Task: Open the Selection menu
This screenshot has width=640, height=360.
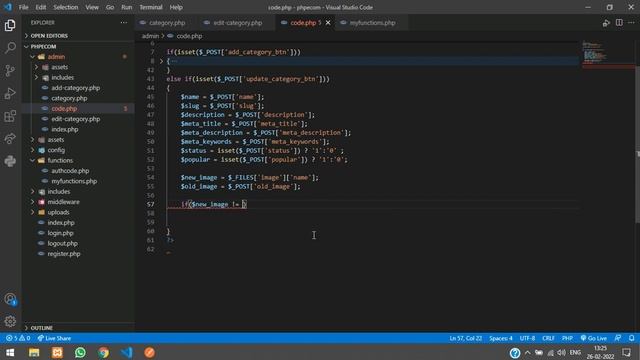Action: click(x=66, y=7)
